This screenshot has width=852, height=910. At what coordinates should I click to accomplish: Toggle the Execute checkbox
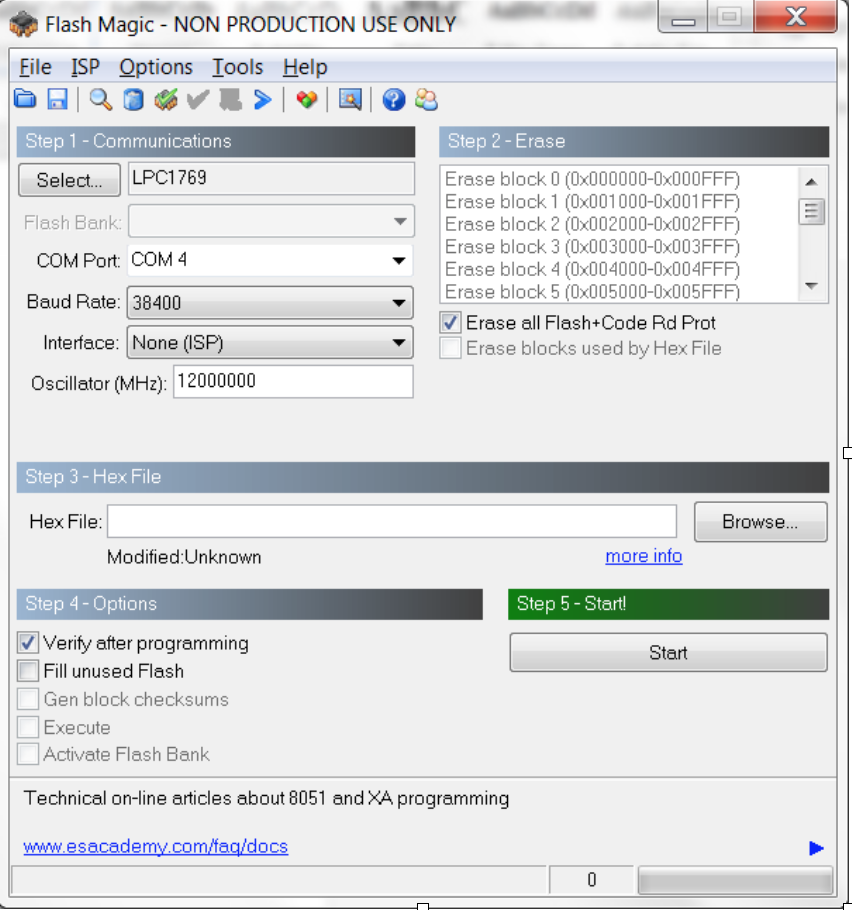28,727
